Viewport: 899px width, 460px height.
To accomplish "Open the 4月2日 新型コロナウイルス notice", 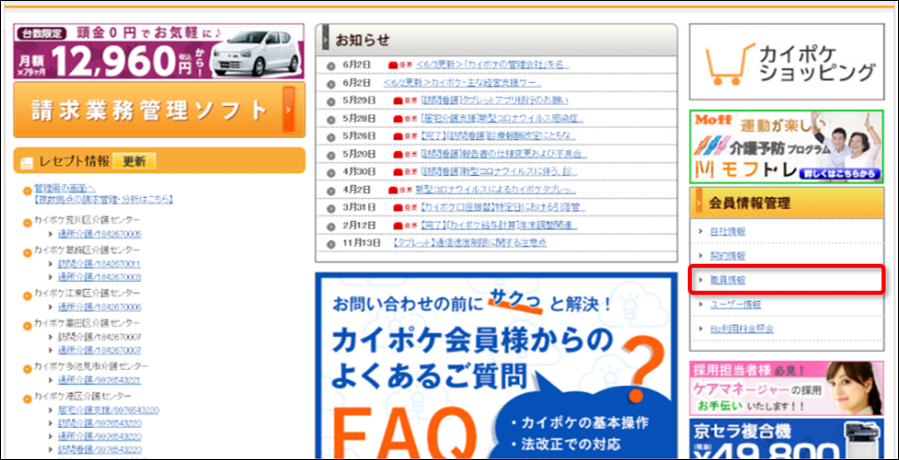I will click(495, 190).
